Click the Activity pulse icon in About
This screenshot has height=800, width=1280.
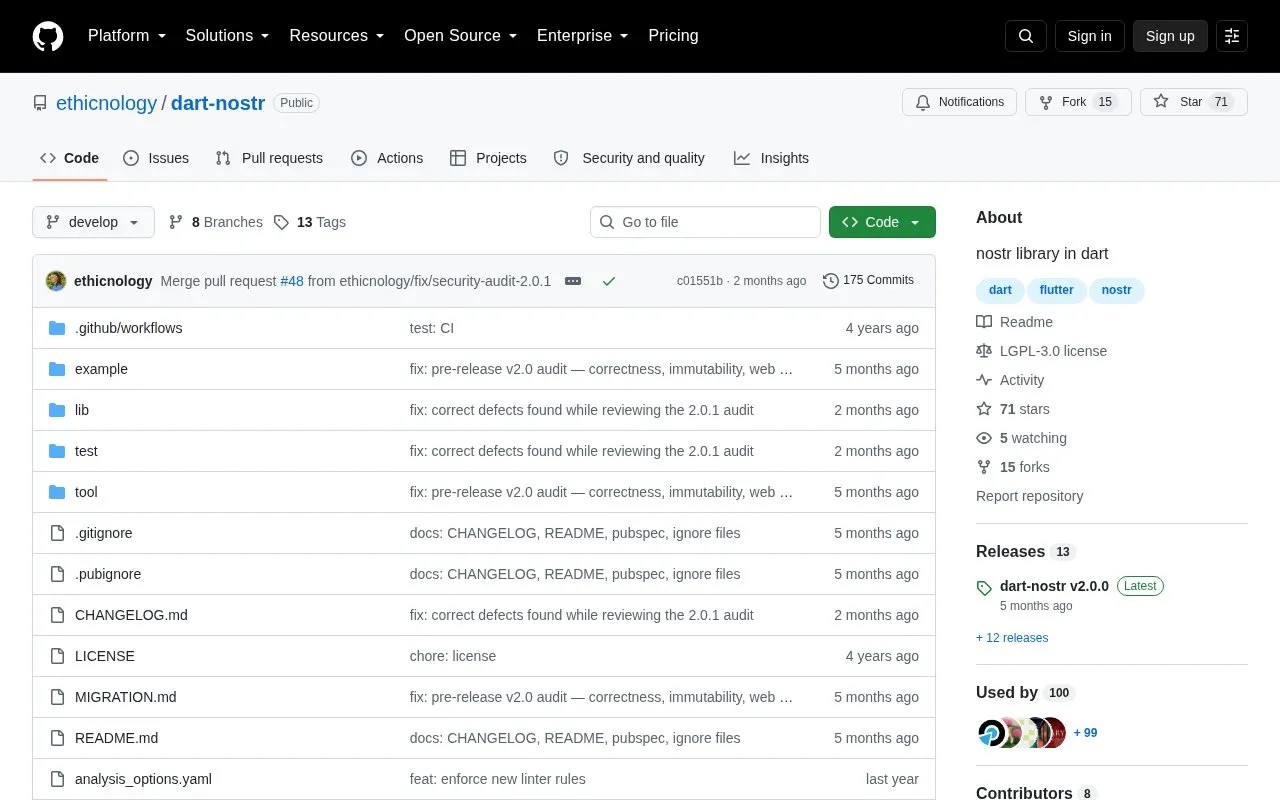click(984, 380)
